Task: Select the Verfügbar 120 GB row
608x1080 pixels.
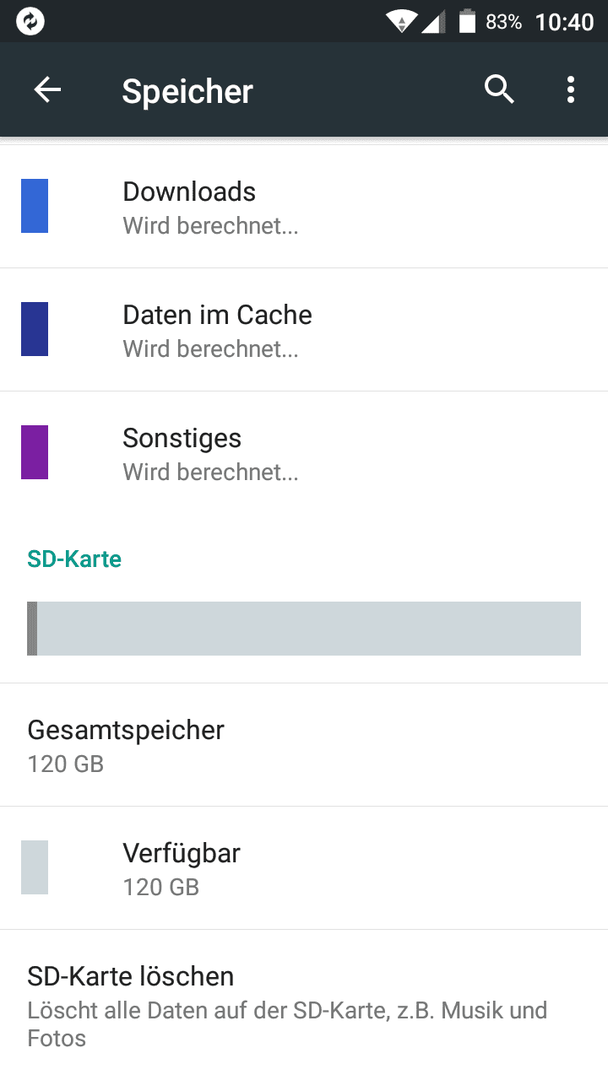Action: click(304, 868)
